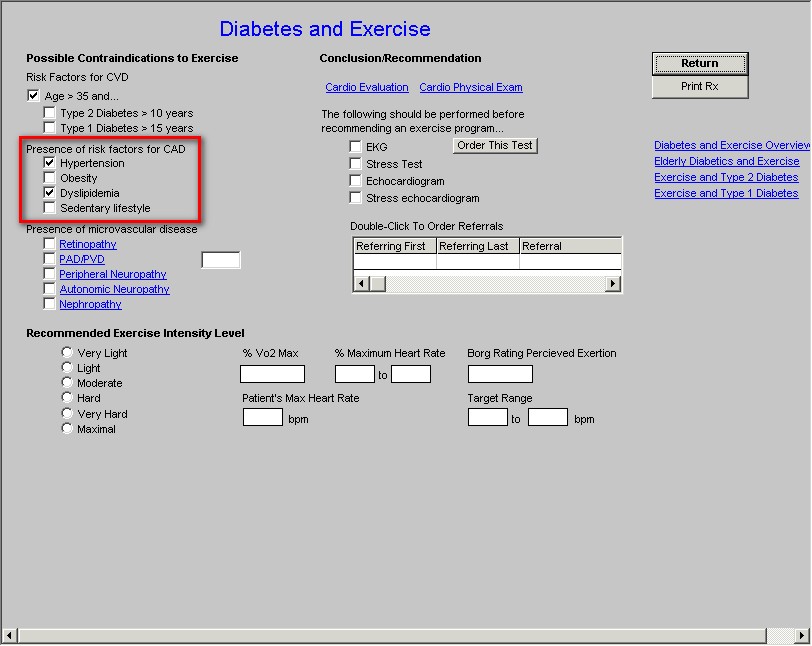Open the Retinopathy link
The height and width of the screenshot is (646, 812).
tap(88, 244)
